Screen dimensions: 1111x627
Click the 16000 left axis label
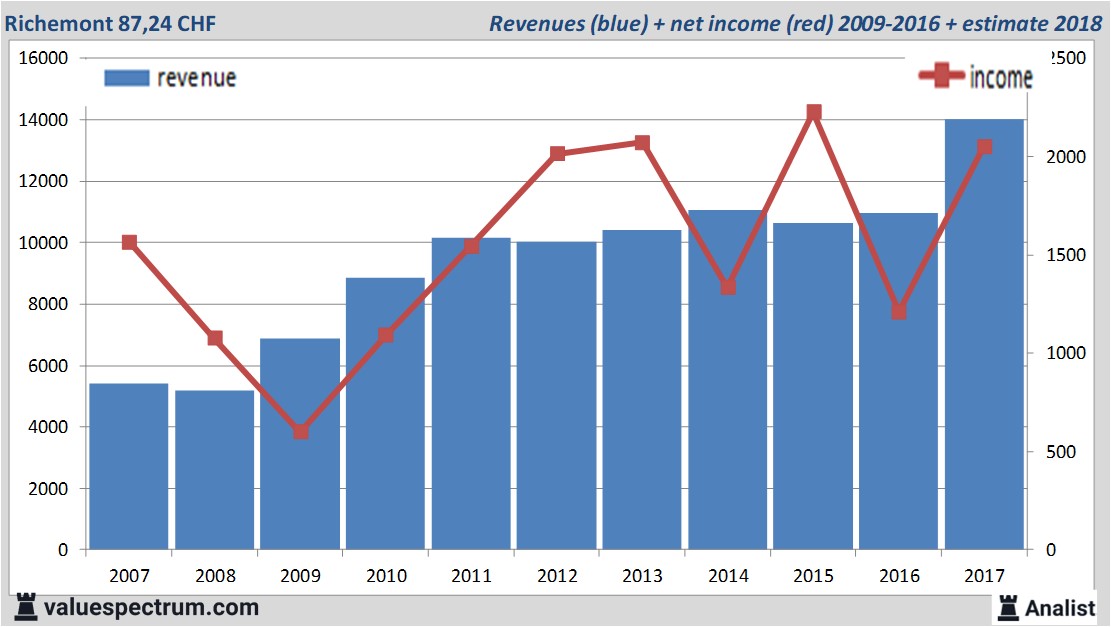click(x=44, y=58)
